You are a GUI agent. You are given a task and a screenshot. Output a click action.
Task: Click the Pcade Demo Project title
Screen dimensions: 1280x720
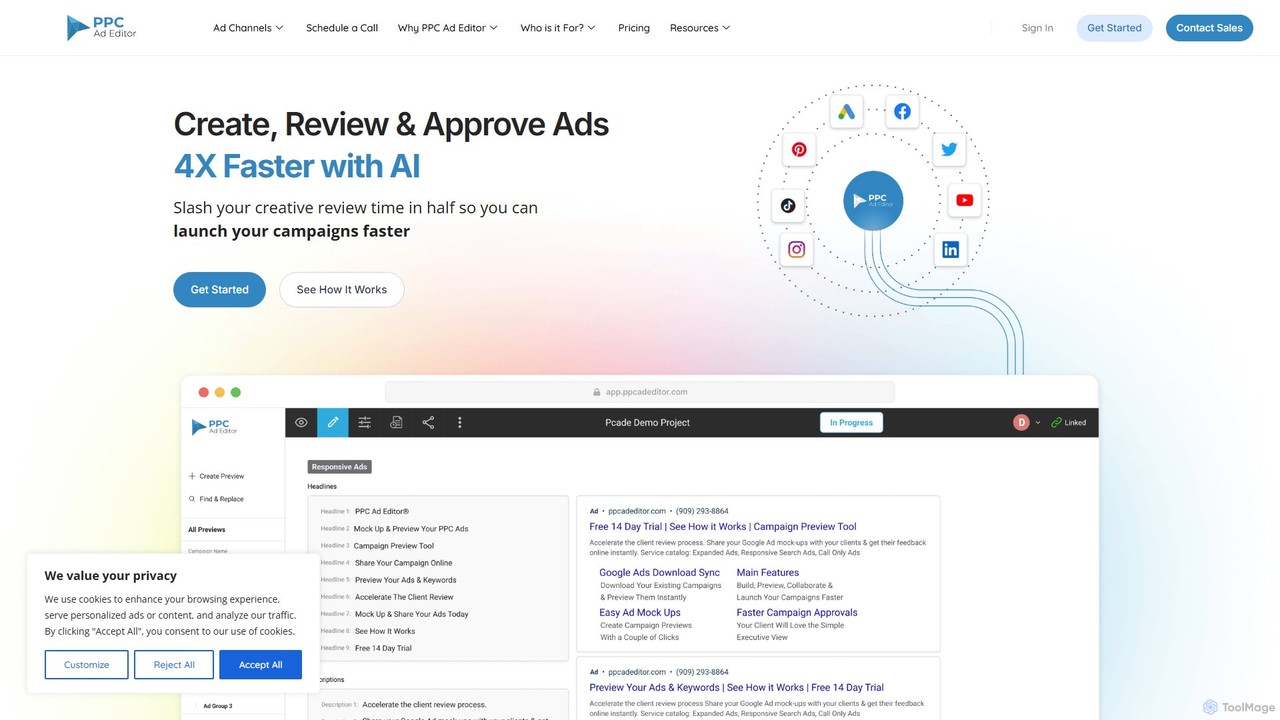tap(648, 423)
